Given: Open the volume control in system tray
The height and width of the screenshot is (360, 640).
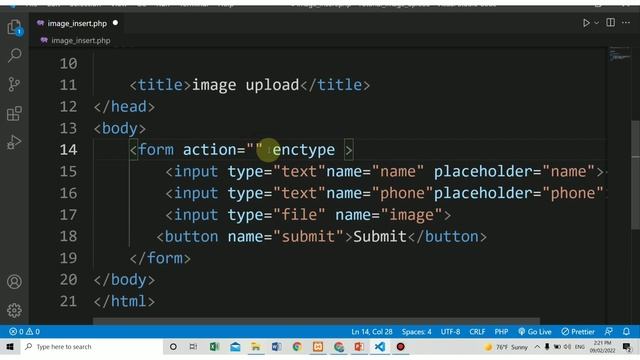Looking at the screenshot, I should pos(567,347).
